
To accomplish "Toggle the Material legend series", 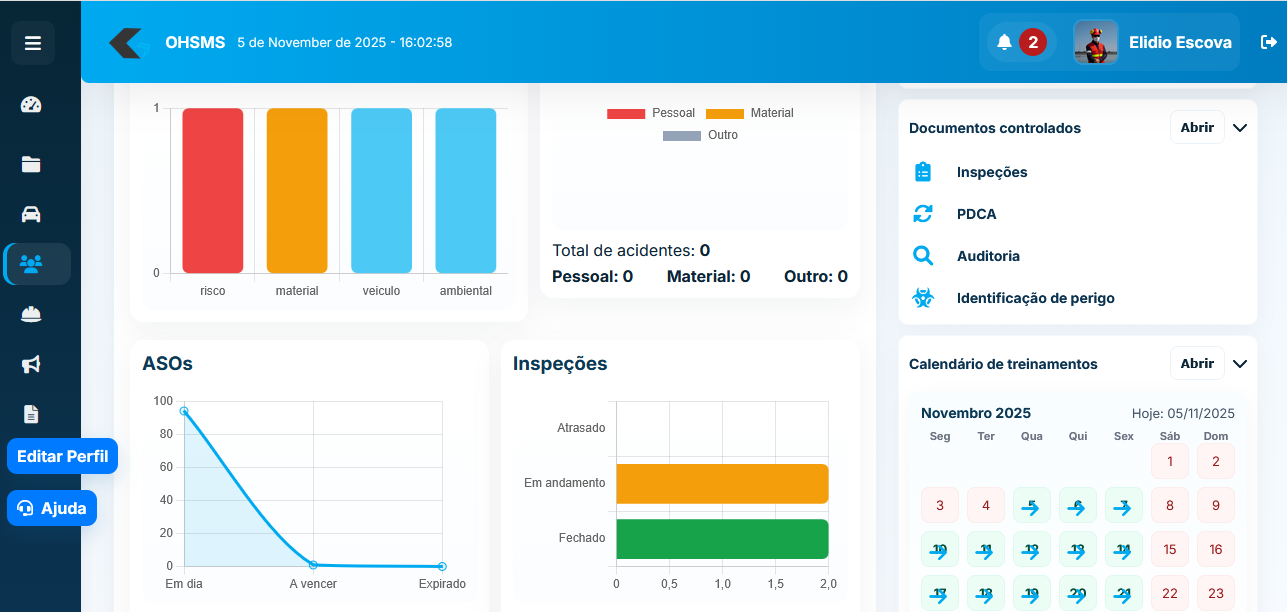I will (x=750, y=113).
